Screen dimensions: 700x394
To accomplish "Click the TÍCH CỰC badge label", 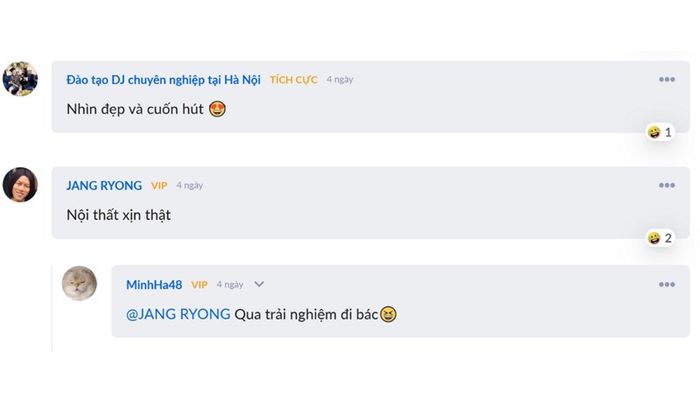I will pyautogui.click(x=293, y=80).
